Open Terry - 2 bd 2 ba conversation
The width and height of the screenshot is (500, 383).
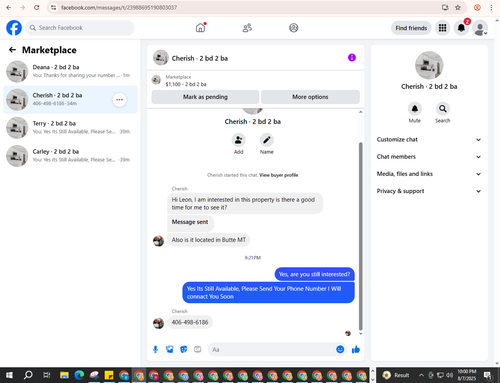point(70,127)
